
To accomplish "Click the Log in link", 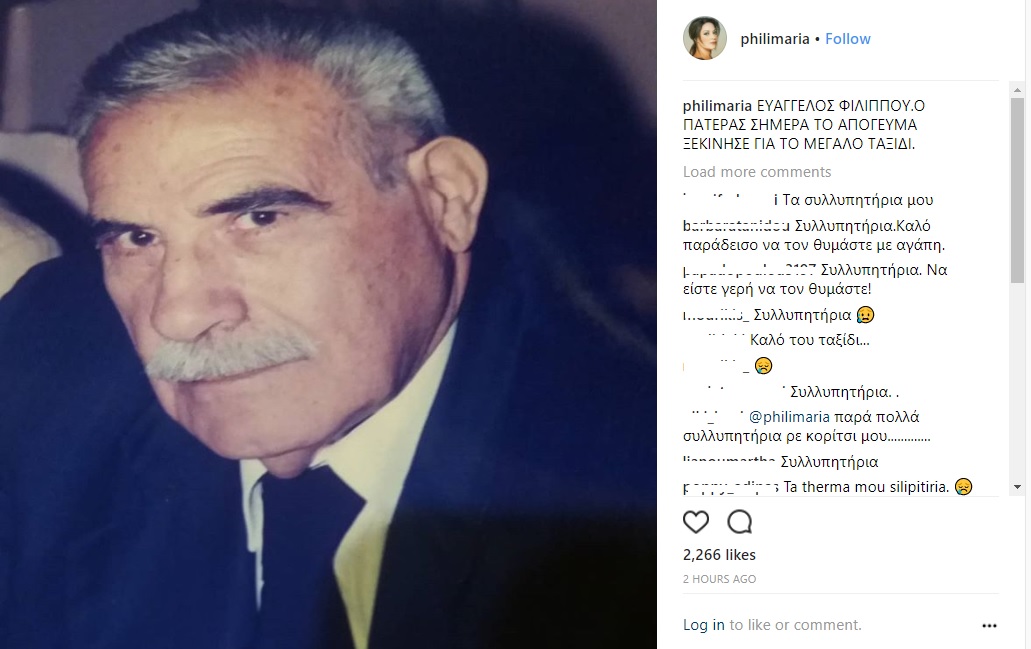I will pos(704,625).
